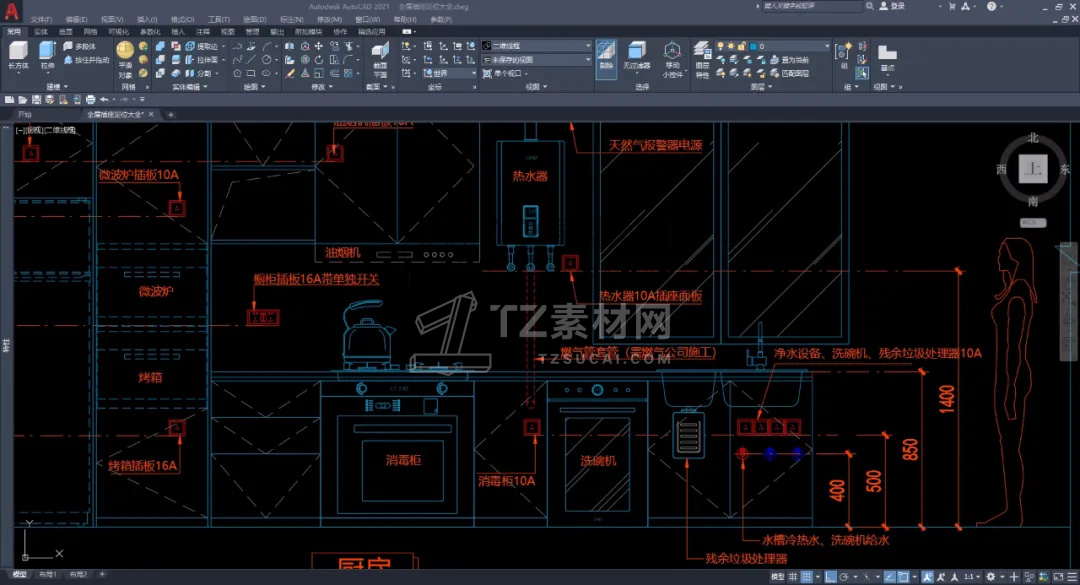Image resolution: width=1080 pixels, height=585 pixels.
Task: Open the 世界 UCS coordinate dropdown
Action: pyautogui.click(x=449, y=73)
